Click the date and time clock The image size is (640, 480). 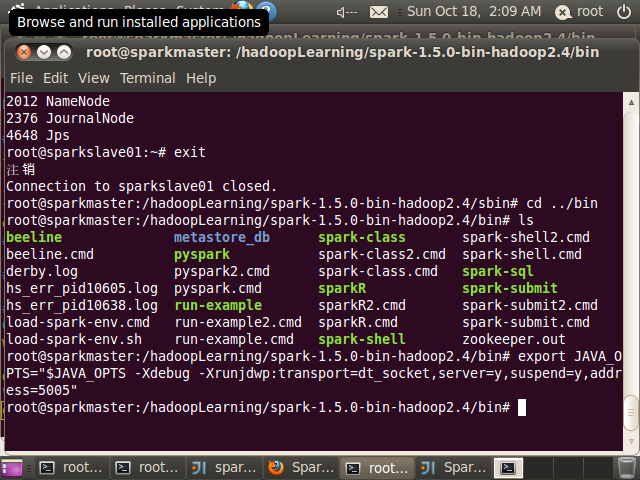tap(474, 11)
